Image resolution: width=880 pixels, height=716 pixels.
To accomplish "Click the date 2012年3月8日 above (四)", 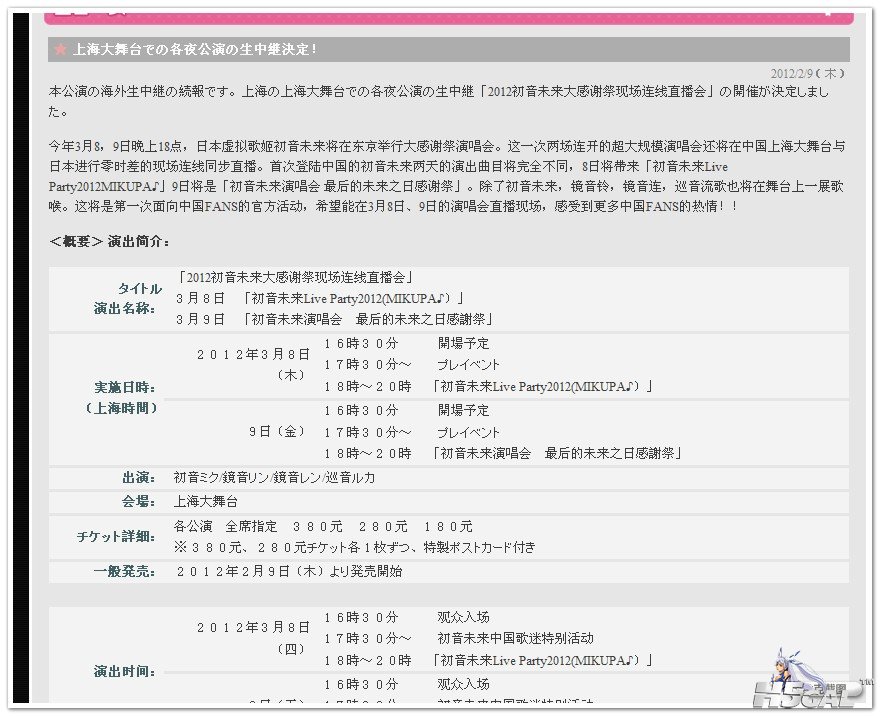I will 253,627.
